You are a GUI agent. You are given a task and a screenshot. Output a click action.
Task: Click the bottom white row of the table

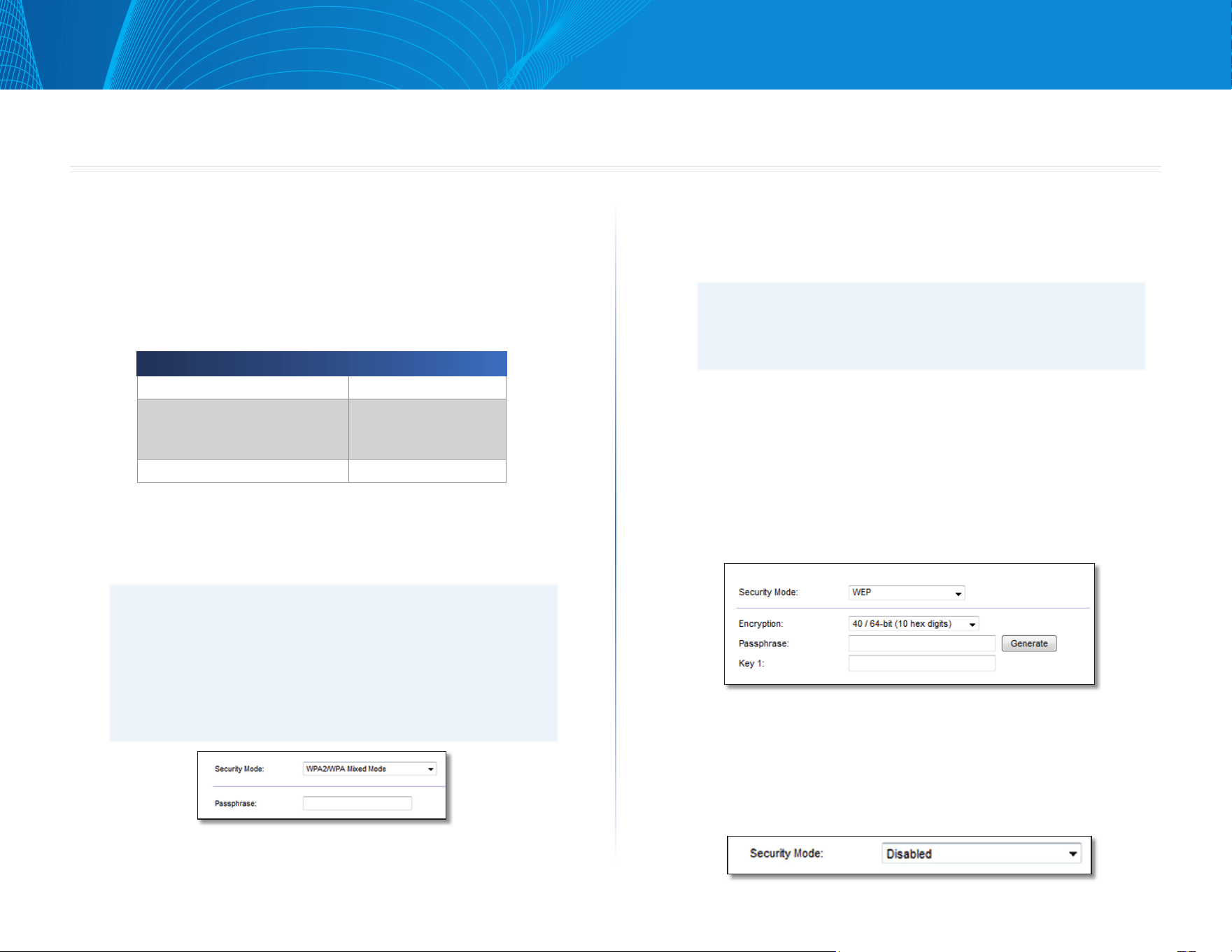[x=322, y=471]
